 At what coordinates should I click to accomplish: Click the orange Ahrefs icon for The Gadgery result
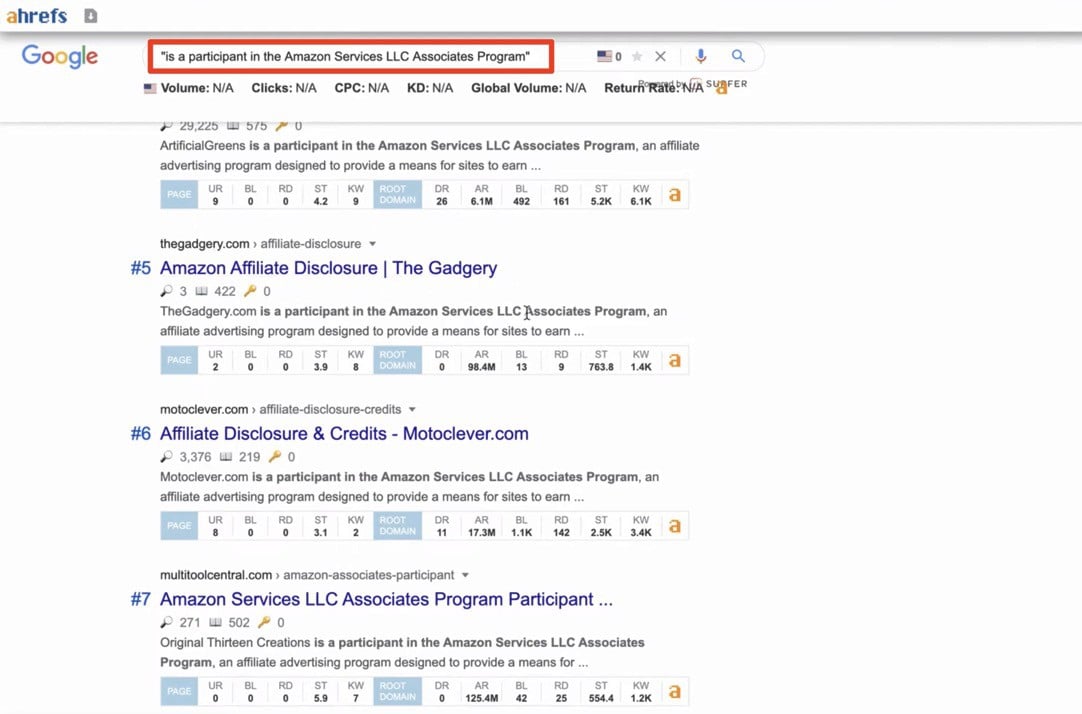[x=675, y=360]
